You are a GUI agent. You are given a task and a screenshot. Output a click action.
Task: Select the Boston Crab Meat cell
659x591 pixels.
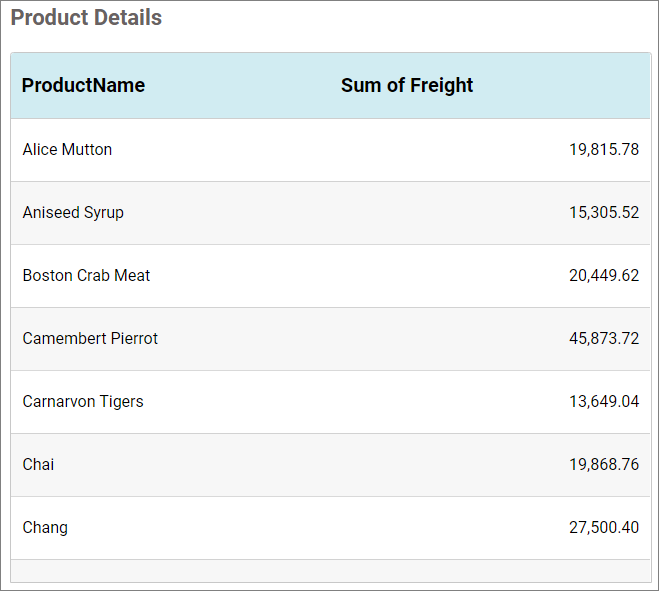(x=86, y=276)
